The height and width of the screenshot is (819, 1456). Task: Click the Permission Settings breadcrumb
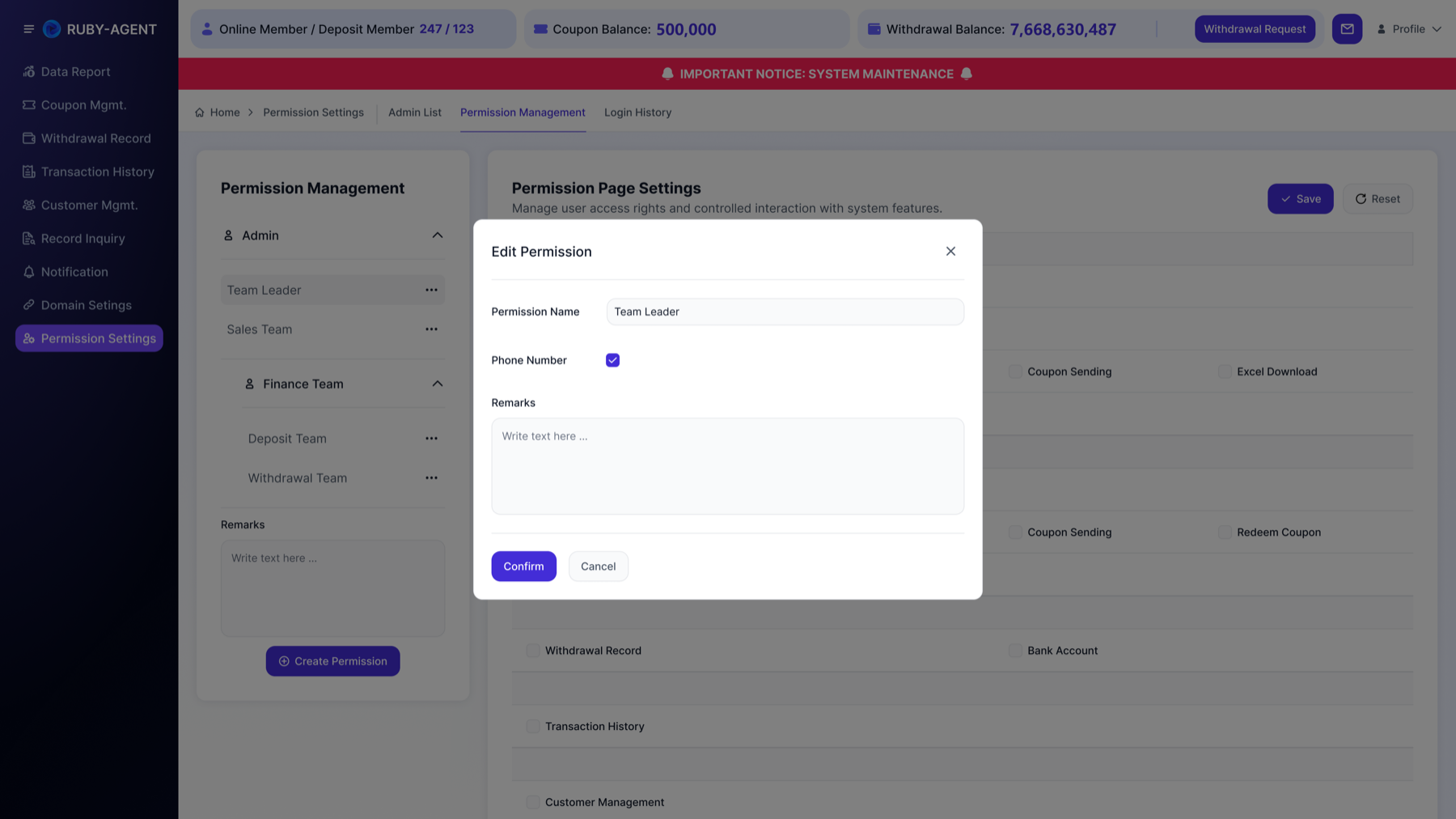click(313, 112)
